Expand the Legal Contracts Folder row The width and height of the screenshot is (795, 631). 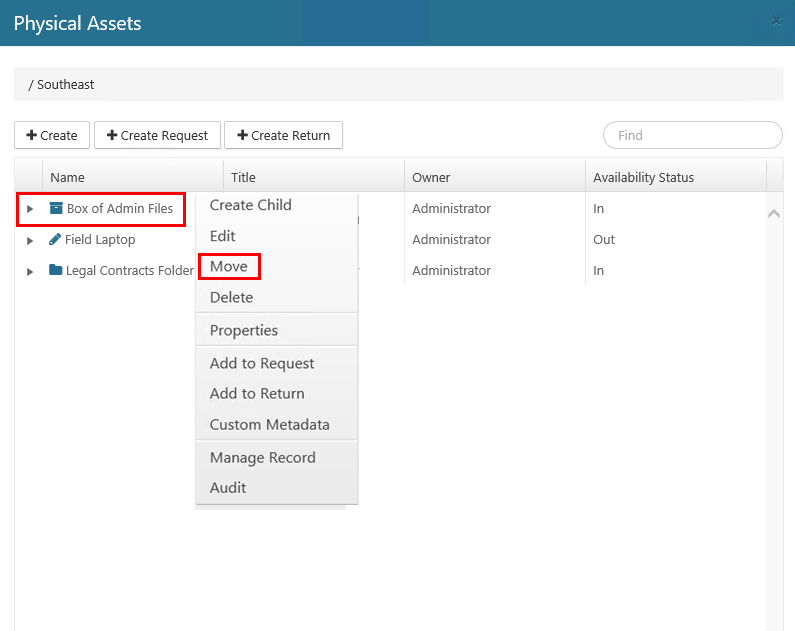tap(30, 271)
